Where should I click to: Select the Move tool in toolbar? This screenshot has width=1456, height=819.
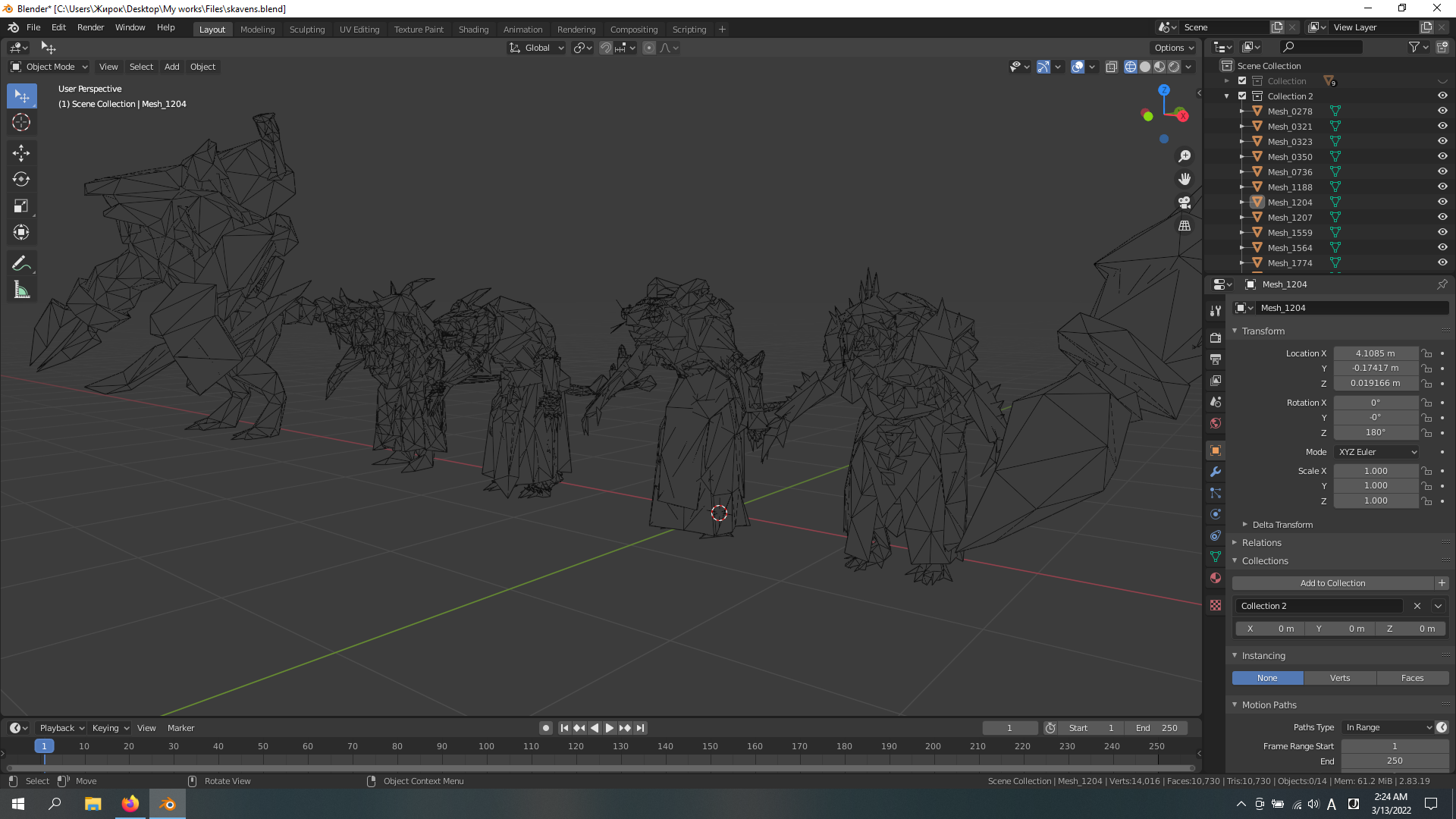point(21,152)
